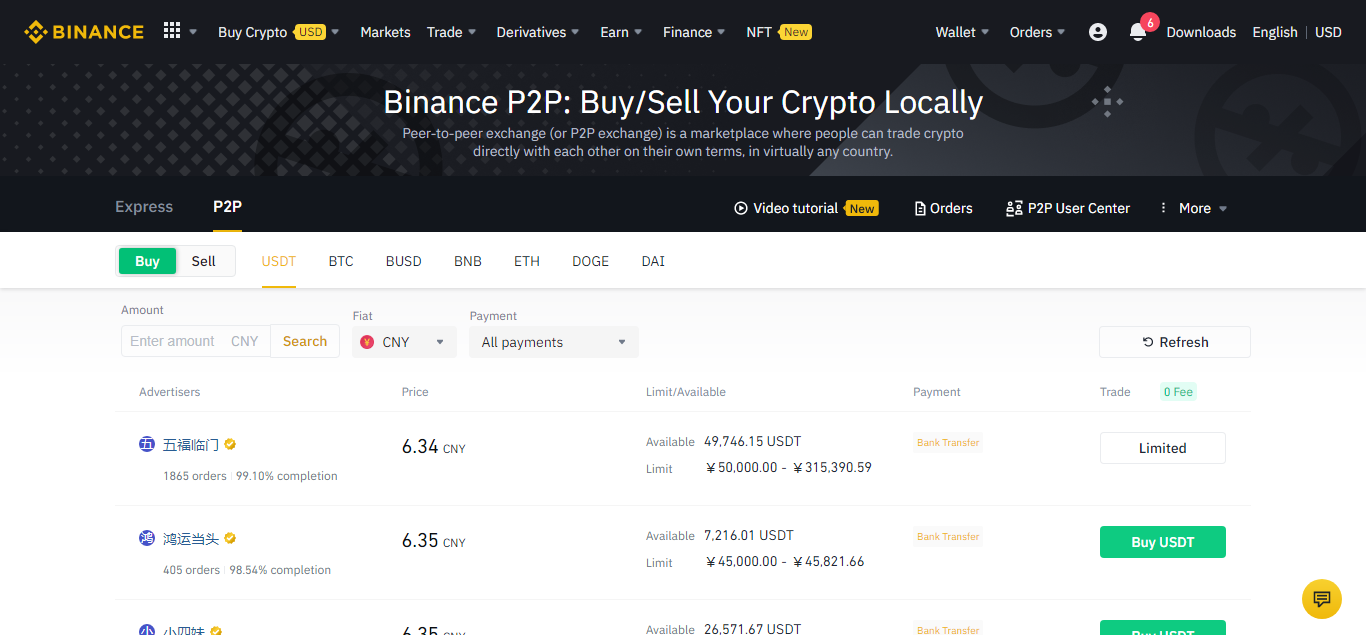Open the Wallet dropdown

tap(962, 32)
